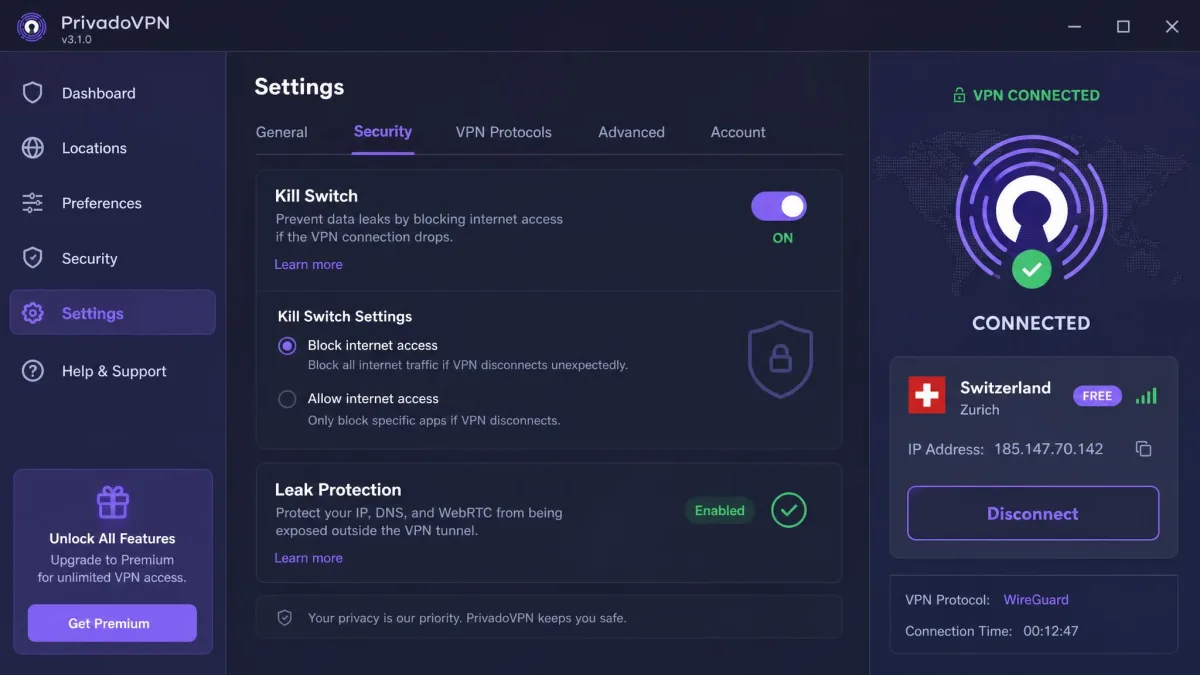1200x675 pixels.
Task: Open Learn more under Leak Protection
Action: (x=308, y=558)
